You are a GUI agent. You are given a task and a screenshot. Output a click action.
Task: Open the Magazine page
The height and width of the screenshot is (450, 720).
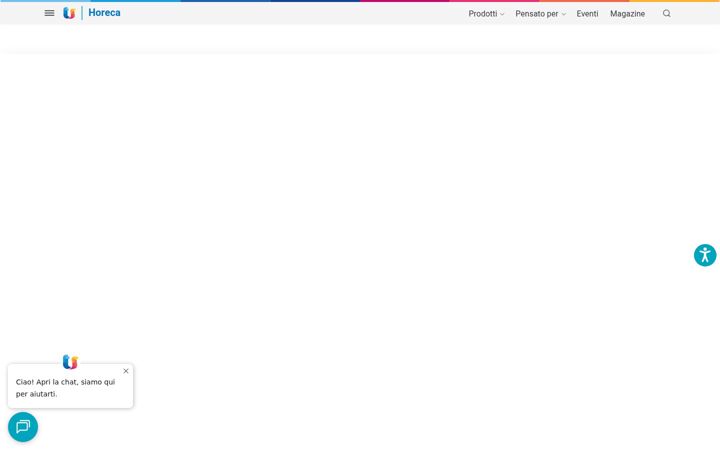627,14
